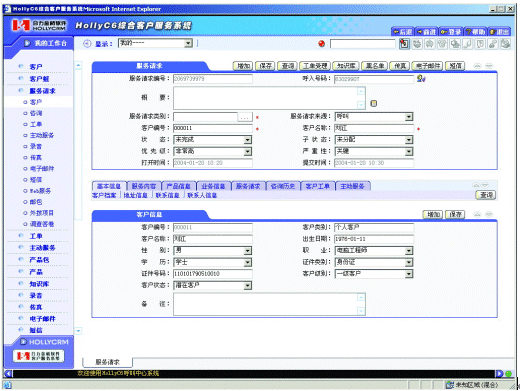Viewport: 520px width, 391px height.
Task: Click the 登录 login button with key icon
Action: point(451,32)
